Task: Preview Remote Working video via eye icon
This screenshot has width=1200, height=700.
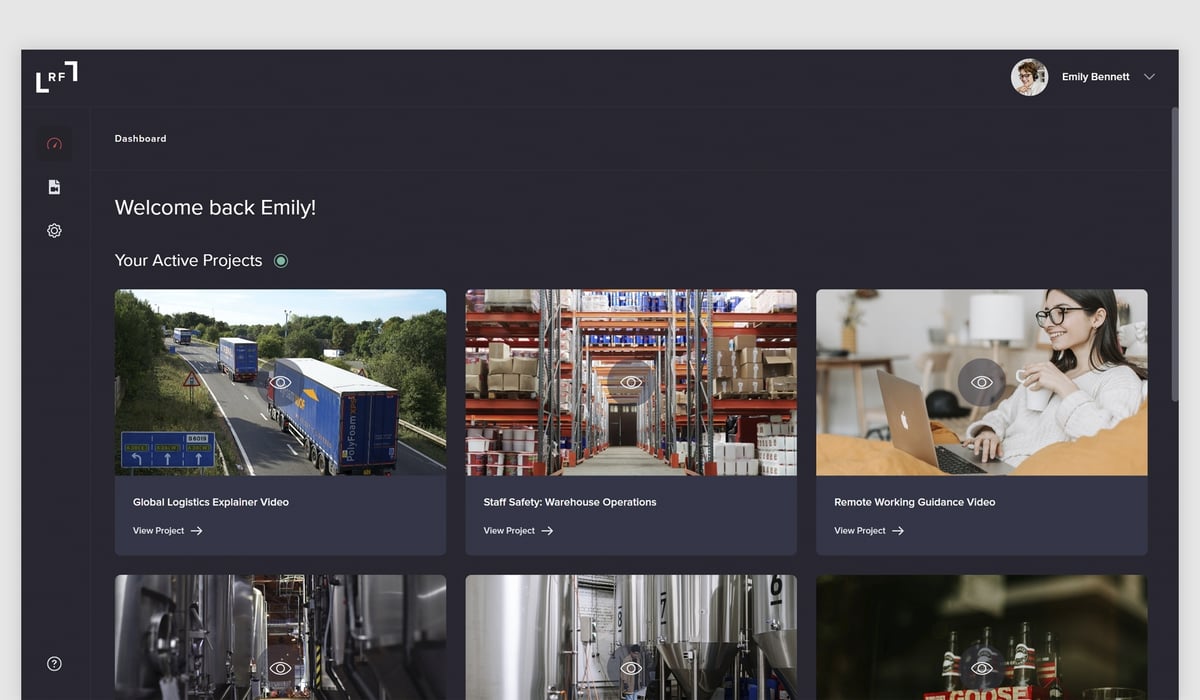Action: click(x=982, y=382)
